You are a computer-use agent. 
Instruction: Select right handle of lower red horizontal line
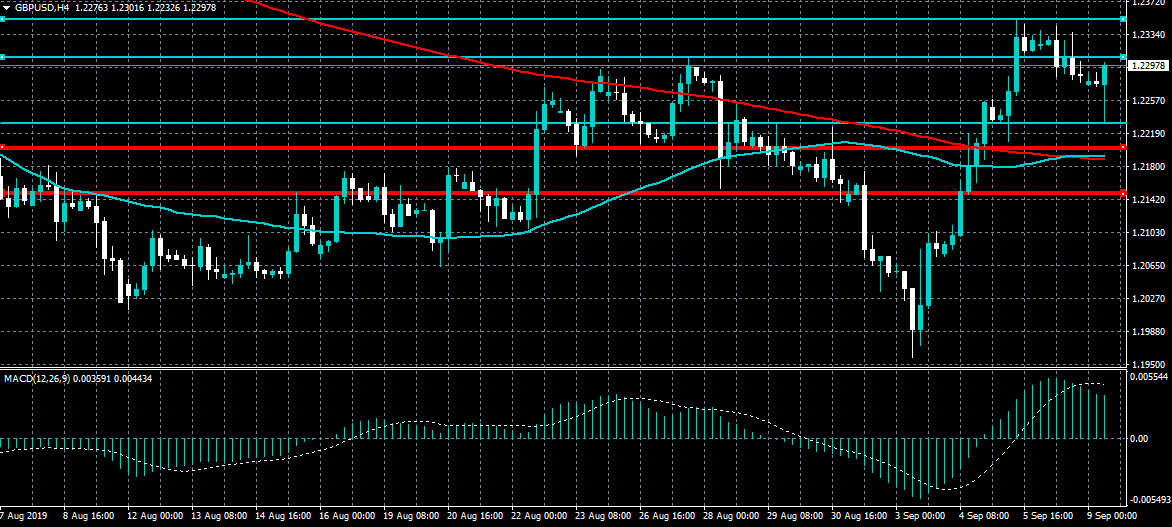(x=1123, y=194)
